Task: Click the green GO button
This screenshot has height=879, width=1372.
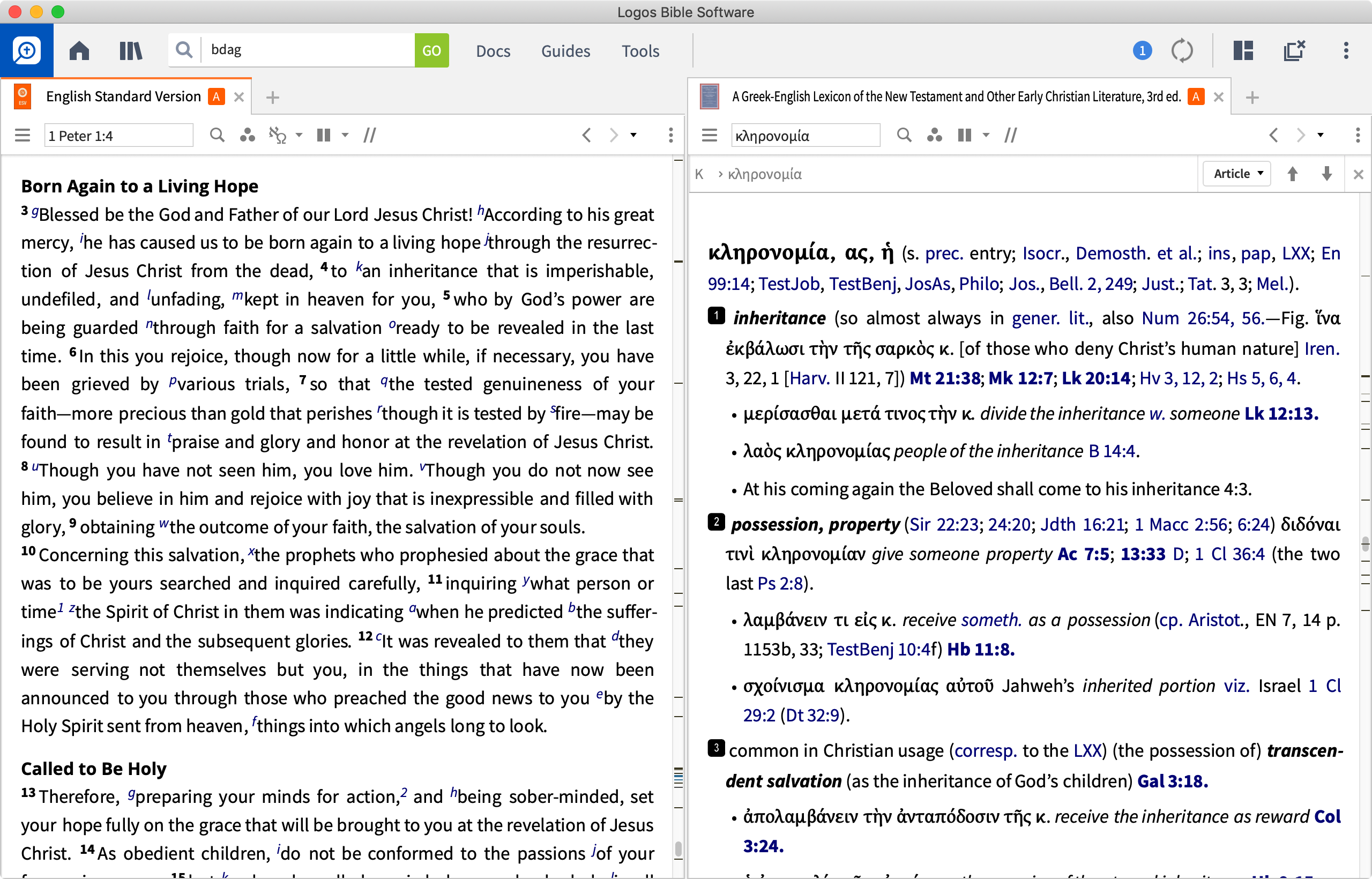Action: click(431, 50)
